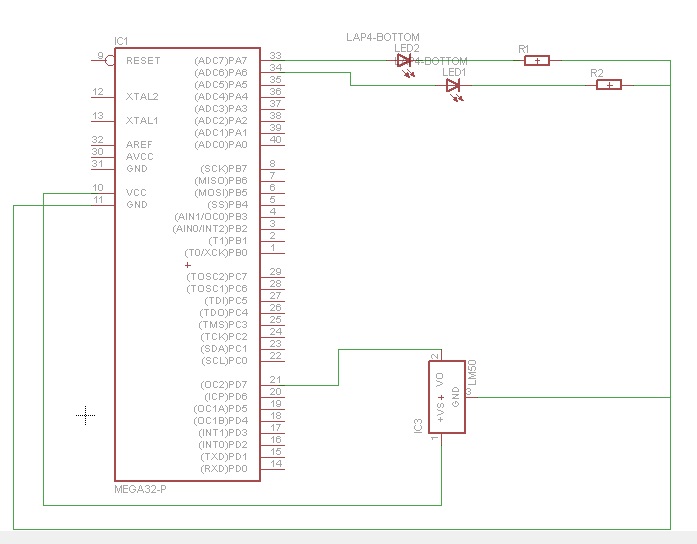Click the (TXD)PD1 pin label
697x544 pixels.
click(x=224, y=456)
